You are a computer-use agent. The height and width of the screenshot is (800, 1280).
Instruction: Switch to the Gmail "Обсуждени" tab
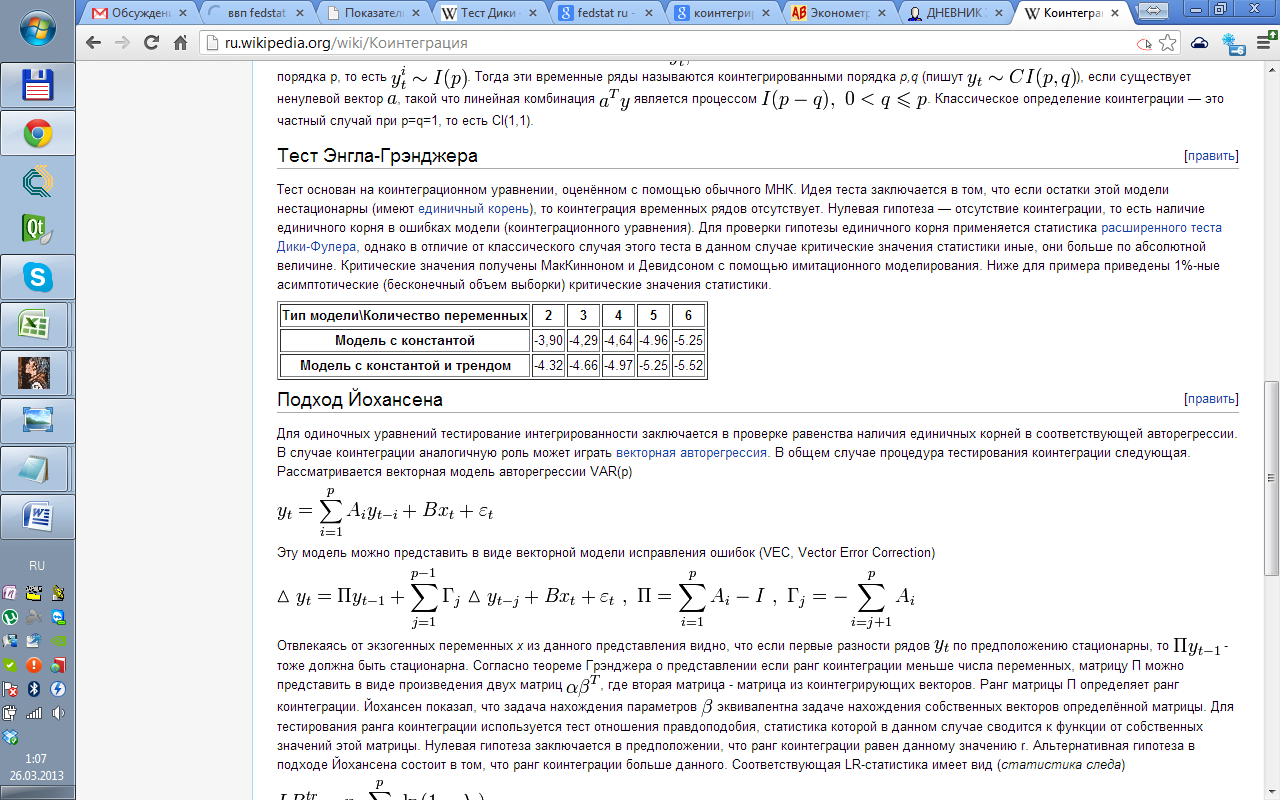pyautogui.click(x=140, y=13)
